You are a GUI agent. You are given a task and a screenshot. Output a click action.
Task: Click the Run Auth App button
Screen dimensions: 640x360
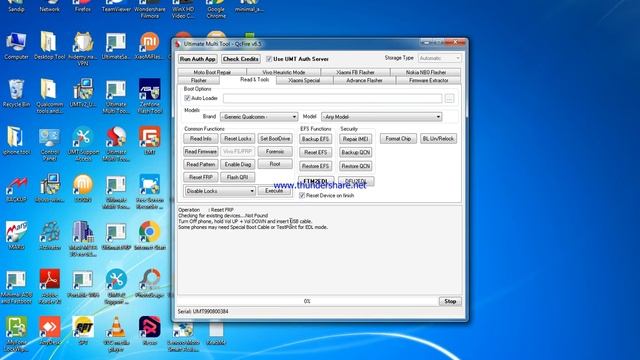click(198, 59)
